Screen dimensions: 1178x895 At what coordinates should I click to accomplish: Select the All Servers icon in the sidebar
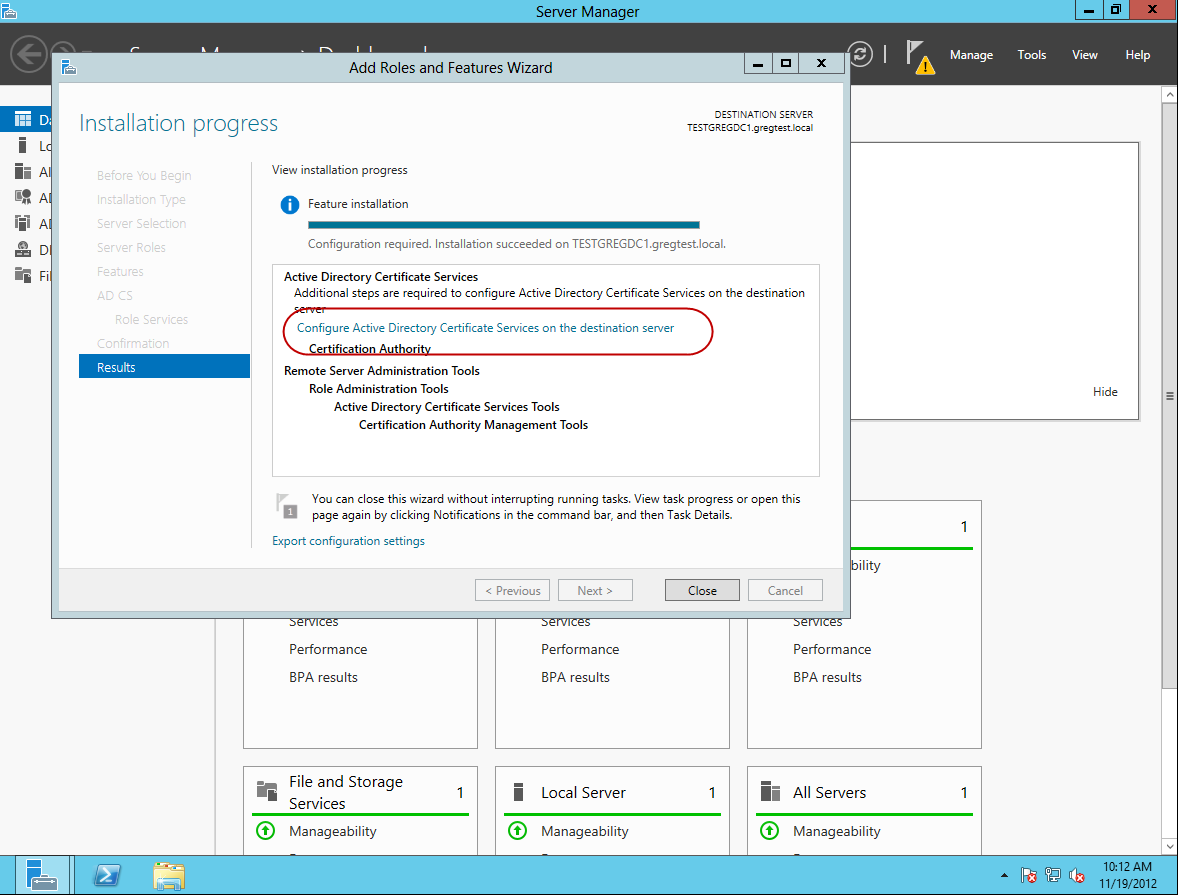click(23, 172)
